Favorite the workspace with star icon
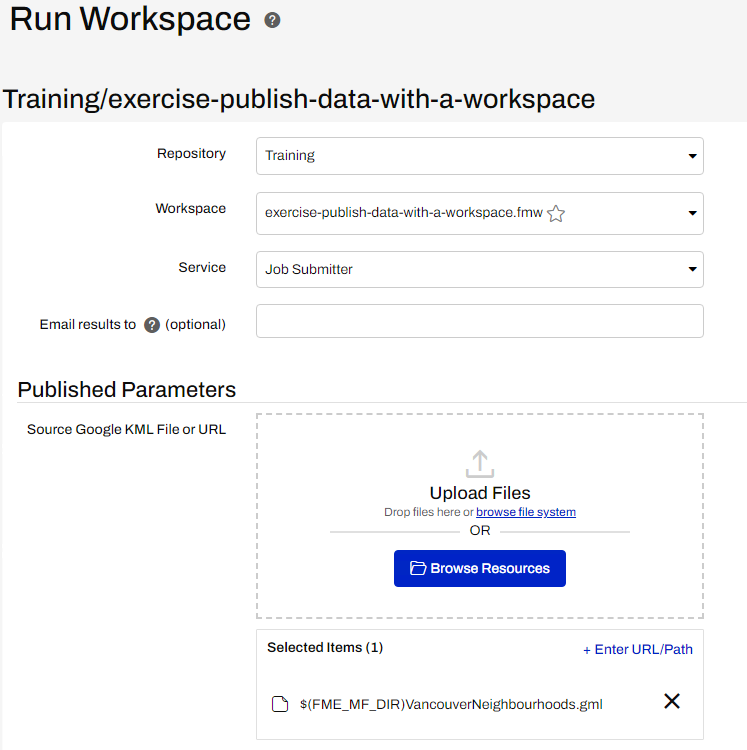This screenshot has height=750, width=747. [556, 213]
